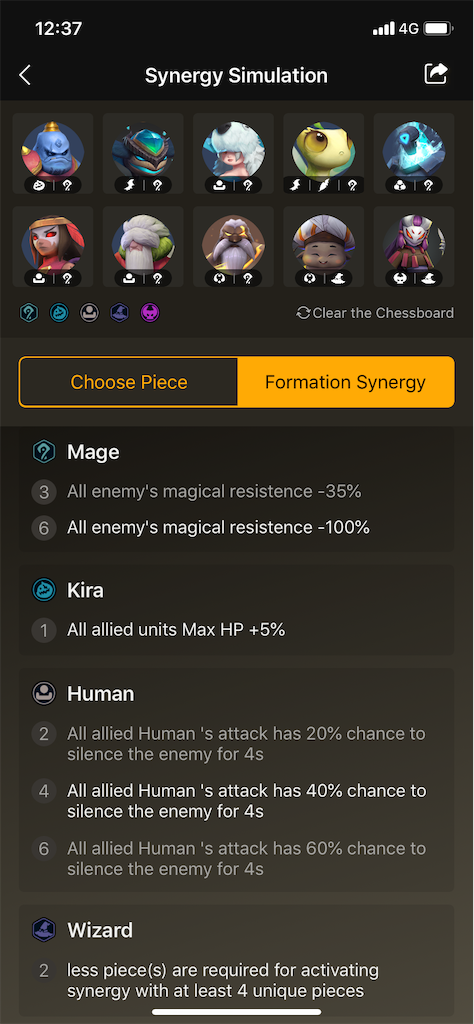Switch to Formation Synergy tab
This screenshot has width=474, height=1024.
pos(345,382)
